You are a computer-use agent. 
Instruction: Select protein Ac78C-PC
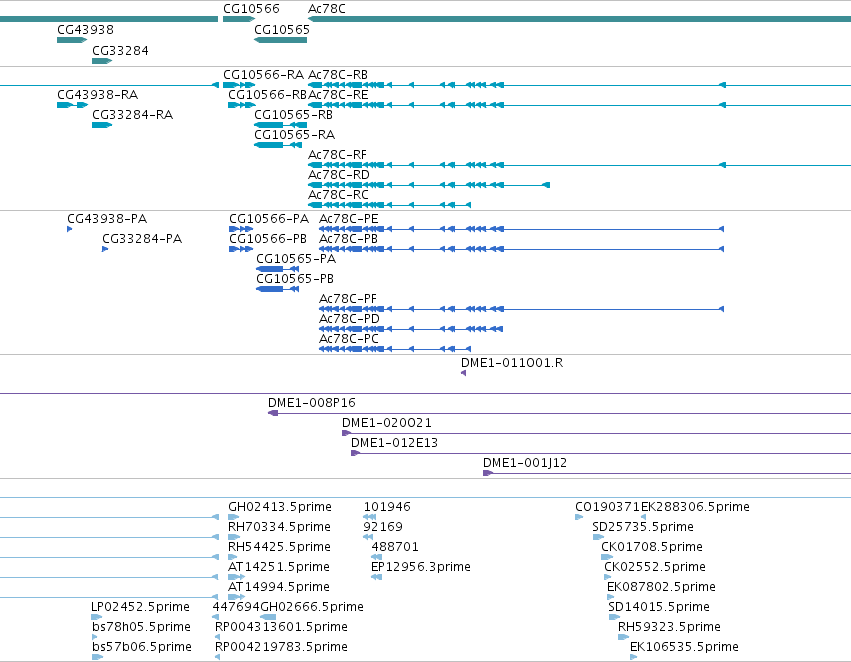[348, 339]
